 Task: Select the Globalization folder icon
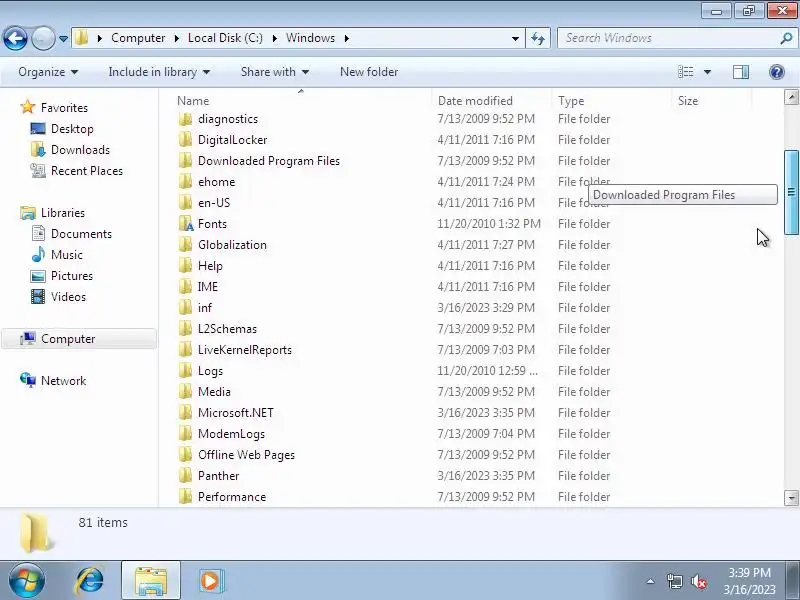(186, 245)
